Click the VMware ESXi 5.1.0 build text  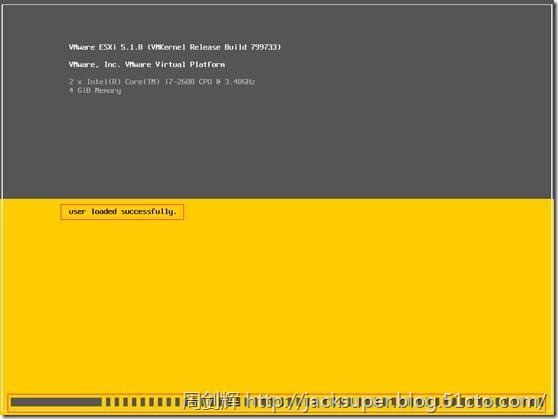tap(175, 47)
